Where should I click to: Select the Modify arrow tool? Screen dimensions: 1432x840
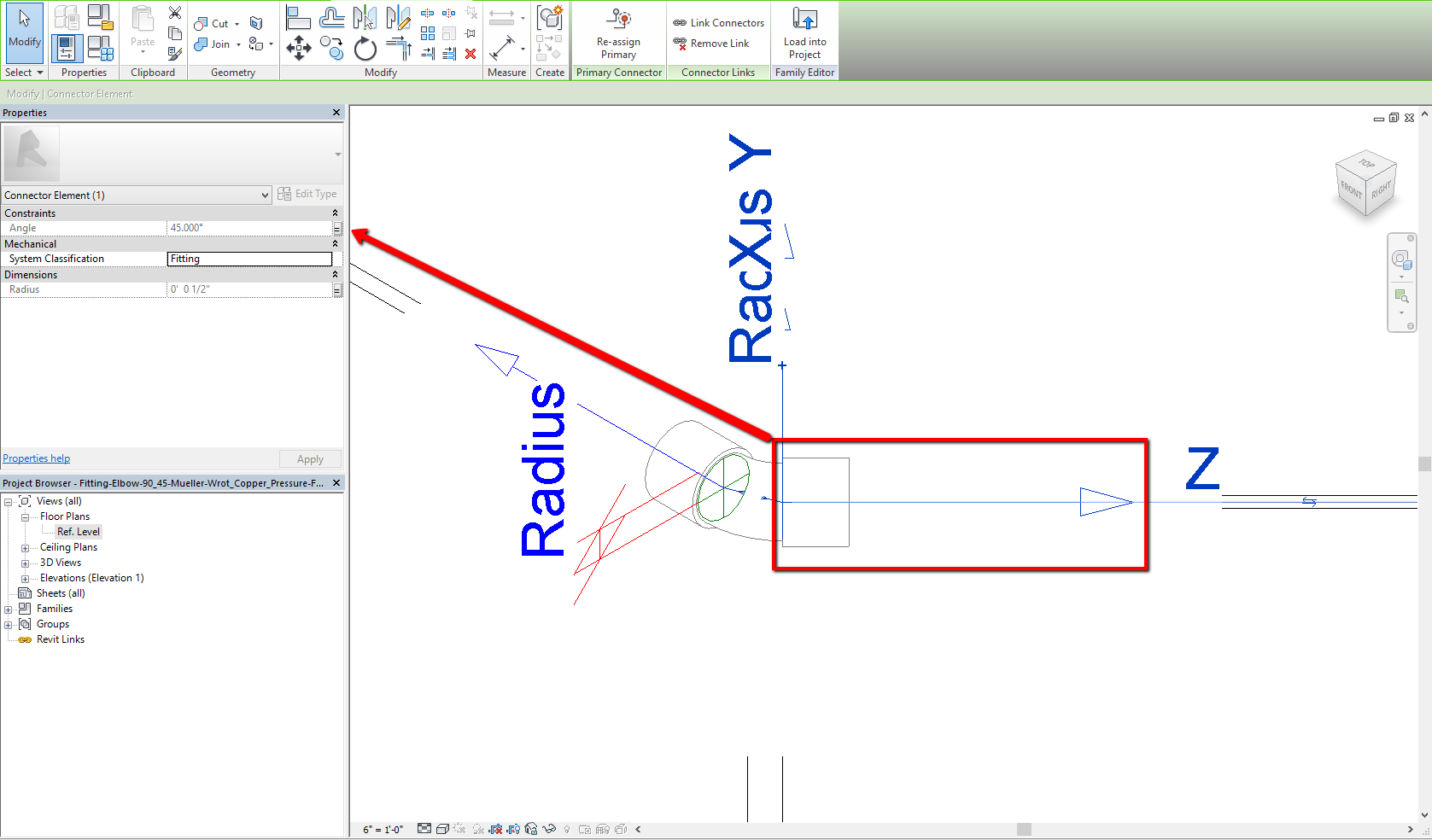(x=24, y=32)
